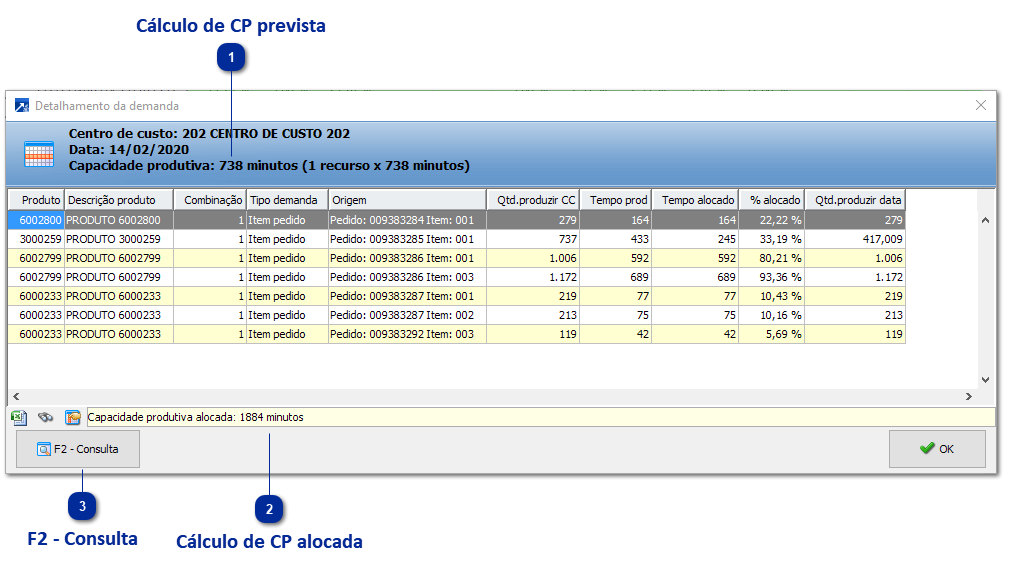Select origin Pedido: 009383287 Item: 002
The width and height of the screenshot is (1020, 570).
click(x=407, y=315)
